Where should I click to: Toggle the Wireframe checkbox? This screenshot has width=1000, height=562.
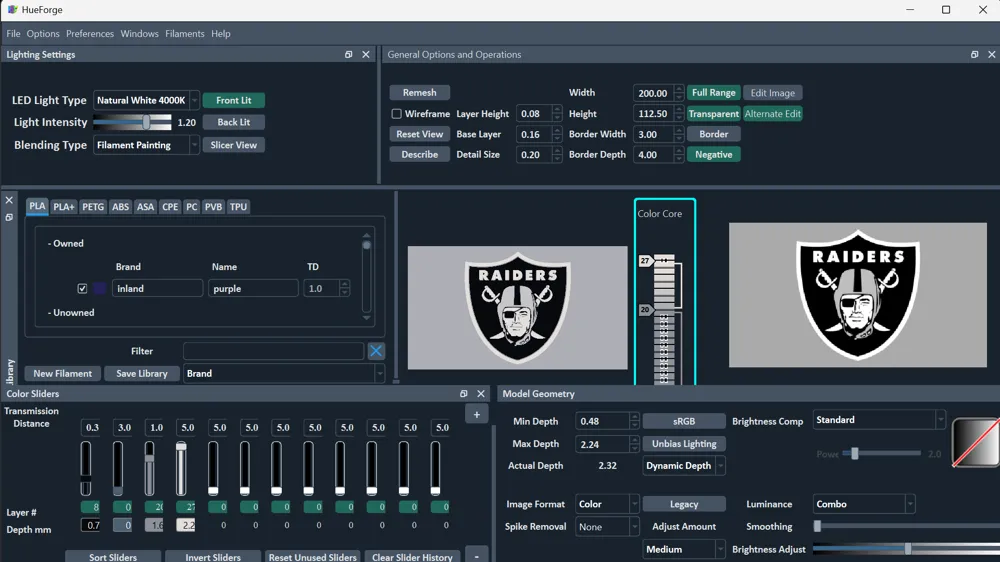coord(396,114)
